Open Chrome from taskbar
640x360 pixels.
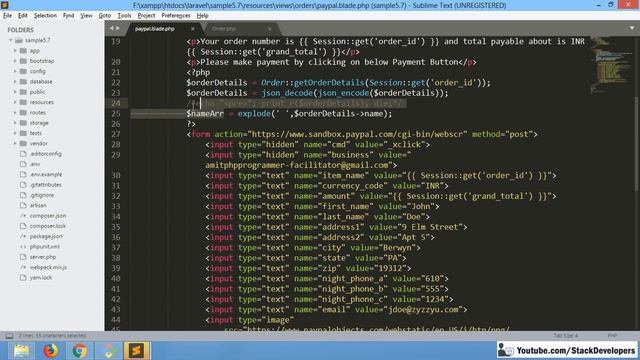point(80,351)
